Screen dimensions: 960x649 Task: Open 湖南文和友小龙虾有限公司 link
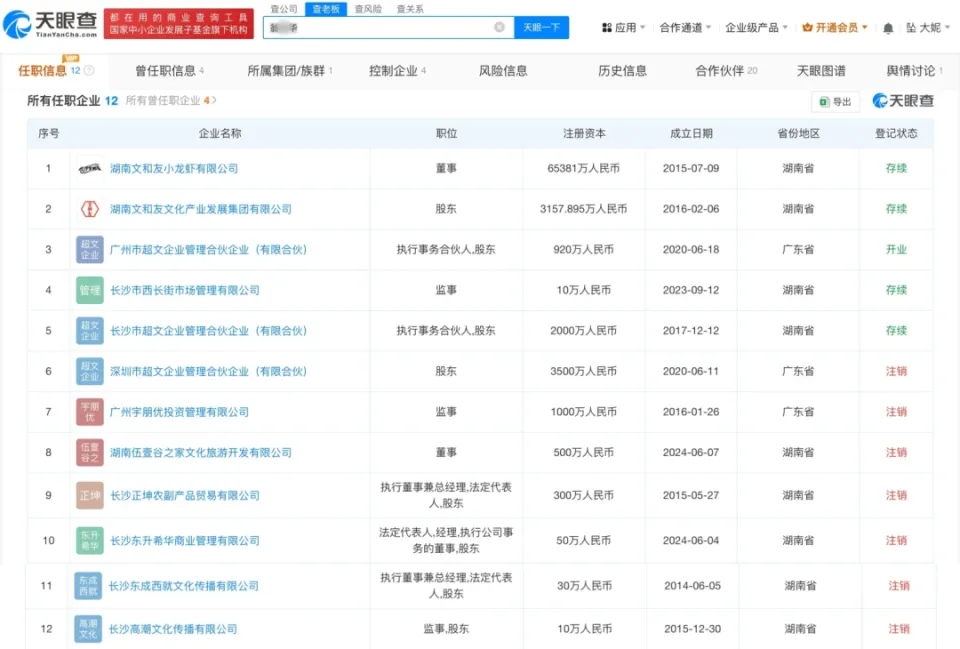[174, 168]
